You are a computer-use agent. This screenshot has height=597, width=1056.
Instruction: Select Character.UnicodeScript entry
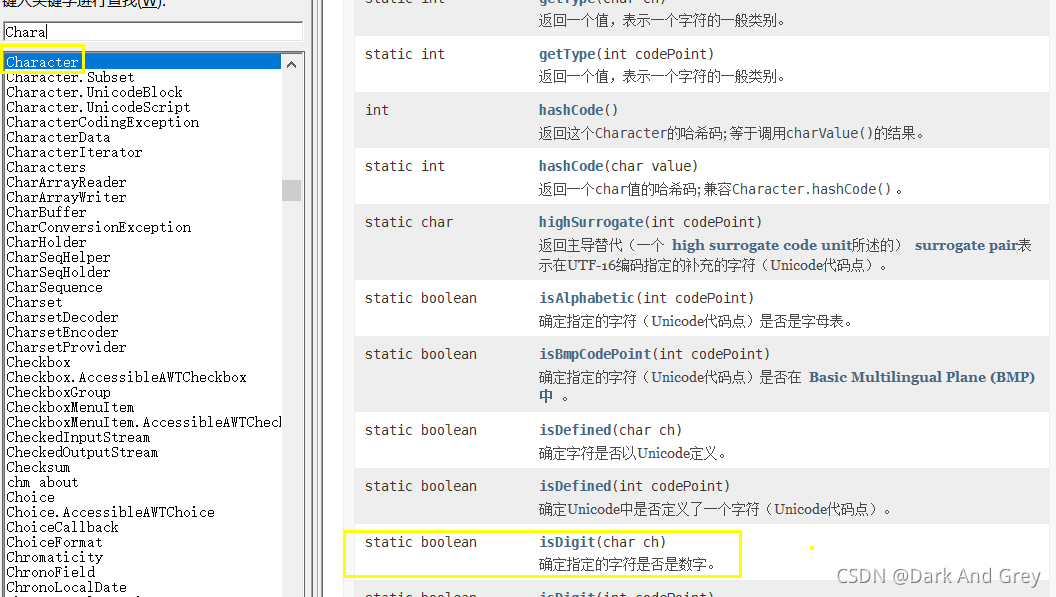[98, 107]
